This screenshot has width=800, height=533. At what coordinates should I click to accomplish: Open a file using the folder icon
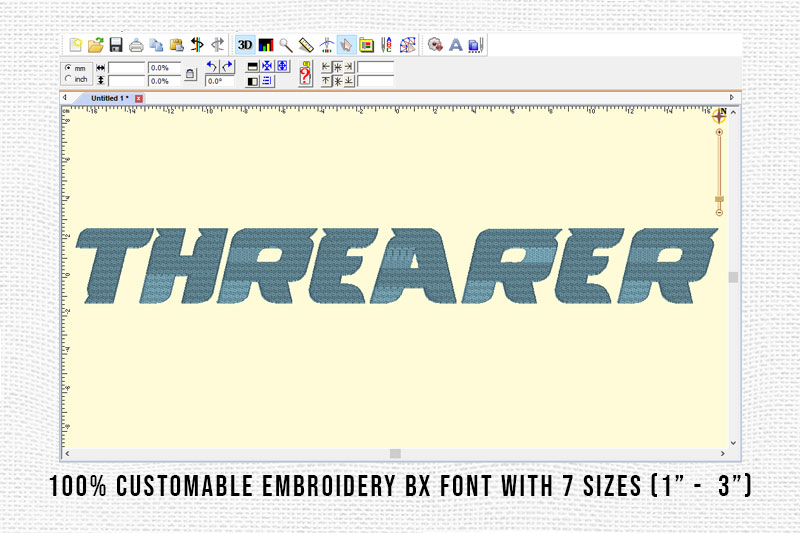click(x=95, y=45)
